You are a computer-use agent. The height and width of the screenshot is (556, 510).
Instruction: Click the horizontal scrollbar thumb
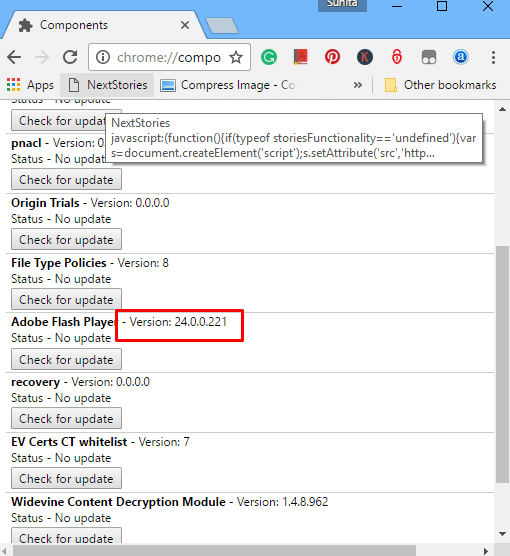click(214, 551)
